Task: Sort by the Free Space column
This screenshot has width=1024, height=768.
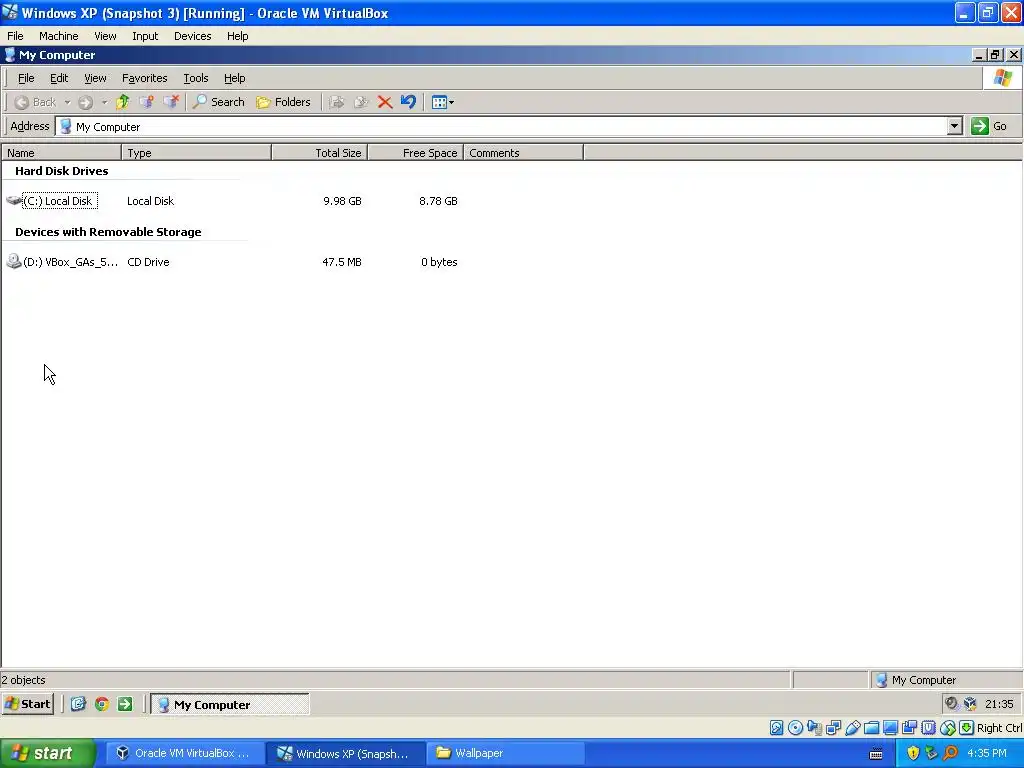Action: (x=416, y=153)
